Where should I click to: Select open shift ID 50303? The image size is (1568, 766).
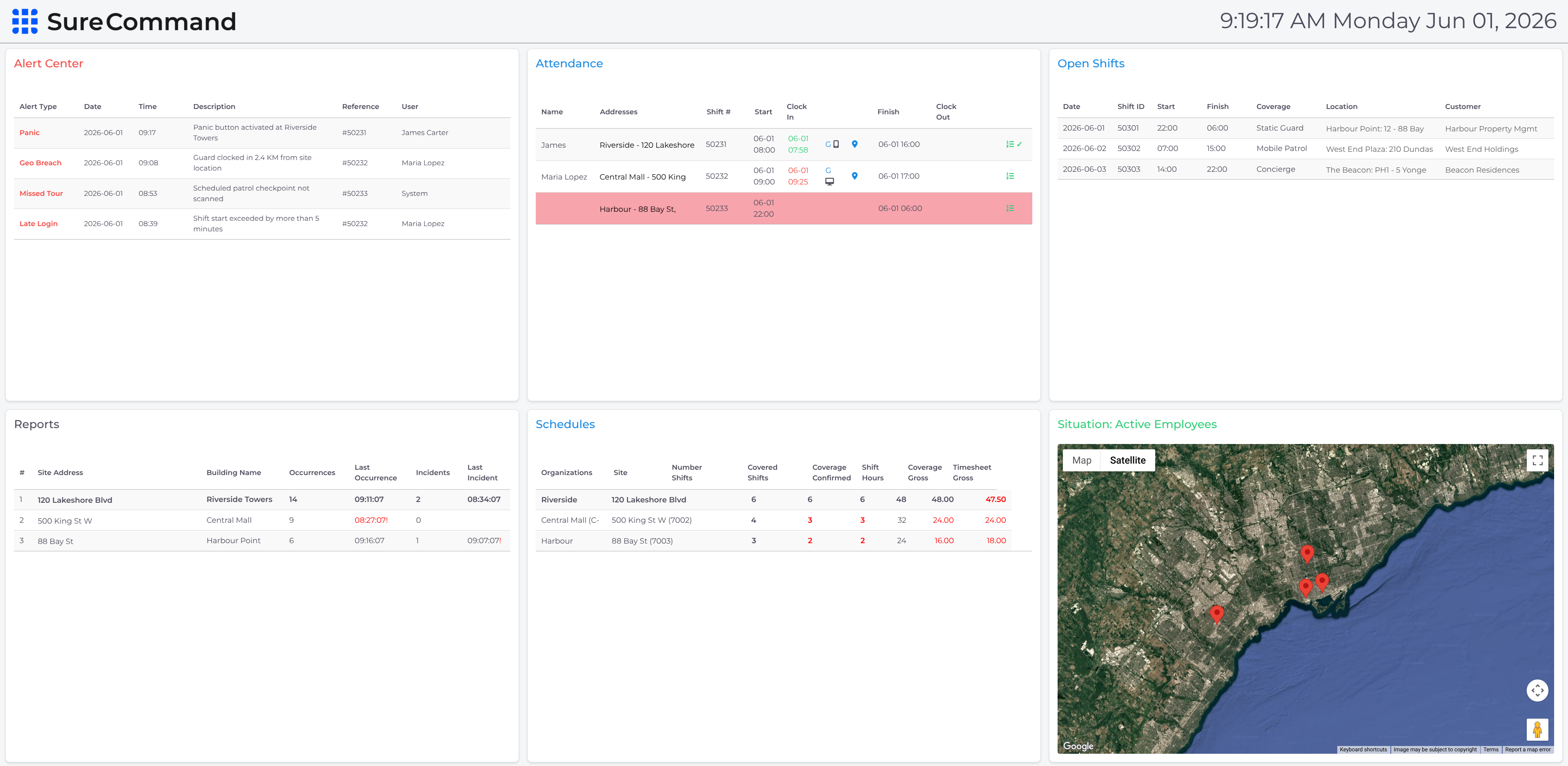[x=1129, y=169]
